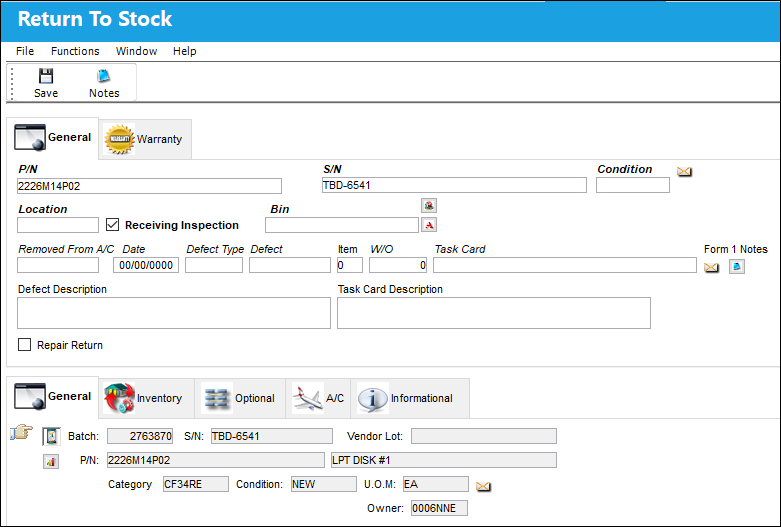Open the File menu
The width and height of the screenshot is (781, 527).
[25, 51]
